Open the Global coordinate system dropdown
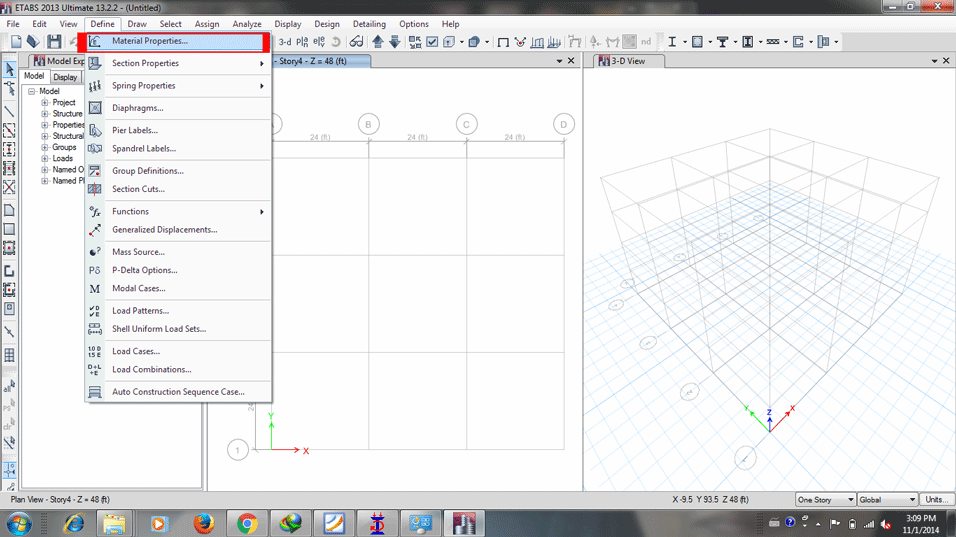The height and width of the screenshot is (537, 956). coord(887,500)
